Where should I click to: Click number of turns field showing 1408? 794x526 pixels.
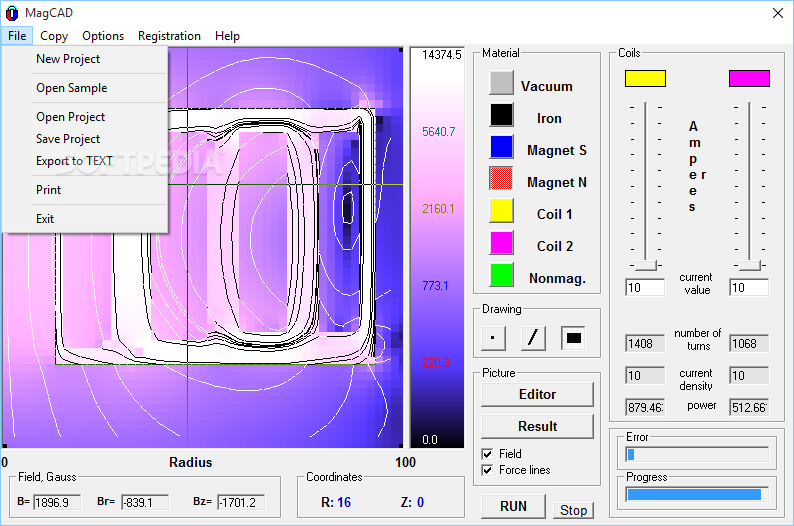tap(645, 344)
